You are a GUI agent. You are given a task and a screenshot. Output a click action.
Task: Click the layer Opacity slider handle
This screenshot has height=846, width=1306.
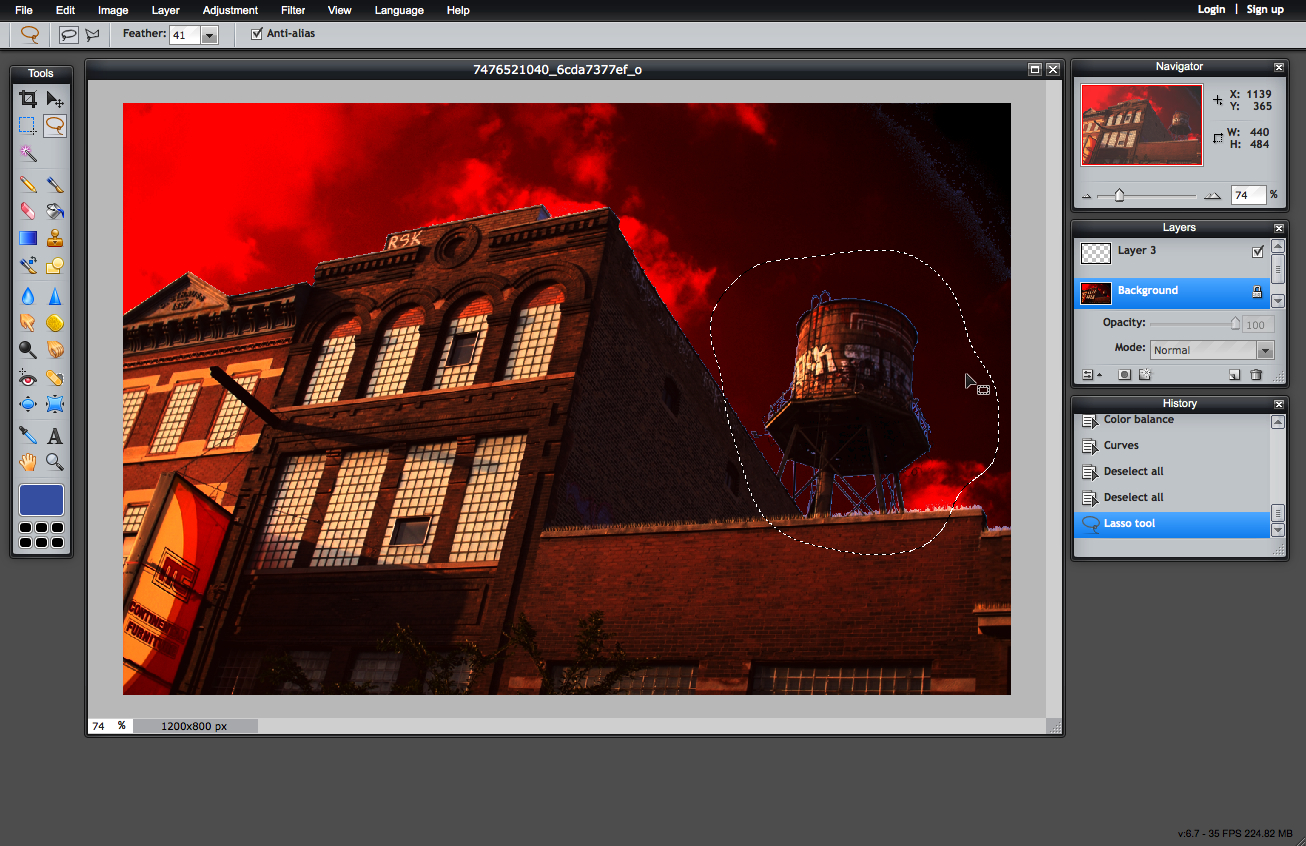pyautogui.click(x=1235, y=323)
